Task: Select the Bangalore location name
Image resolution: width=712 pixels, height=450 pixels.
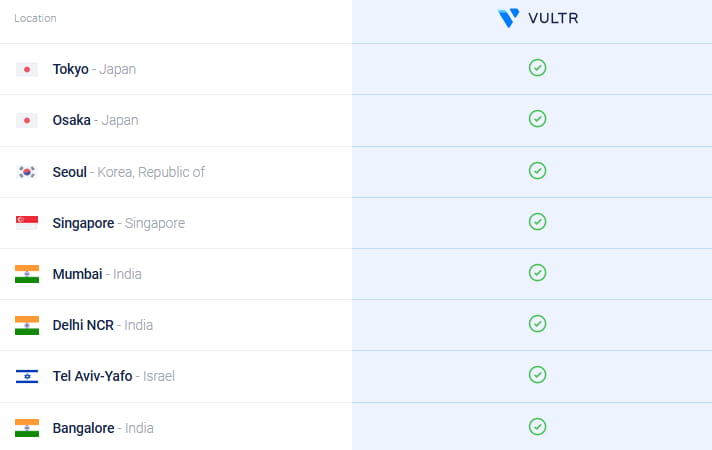Action: (83, 428)
